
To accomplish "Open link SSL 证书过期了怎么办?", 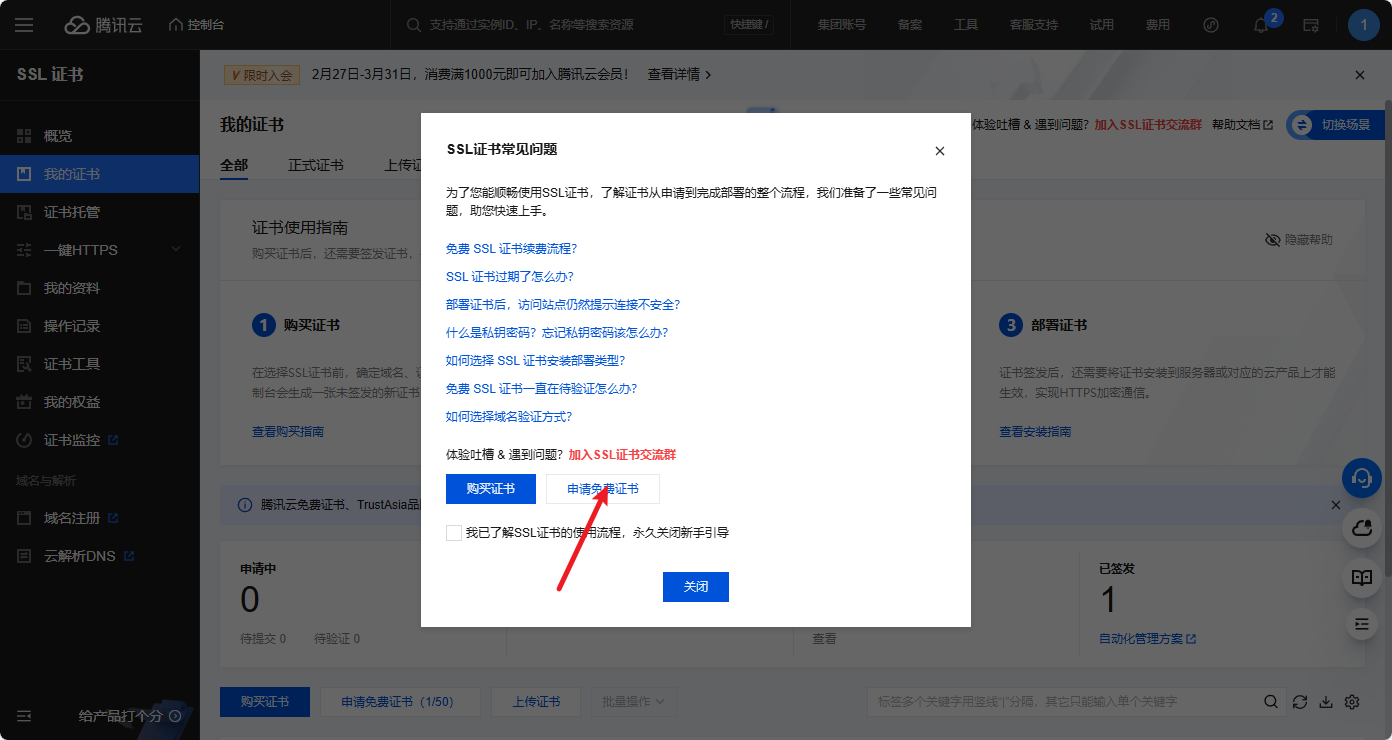I will (510, 277).
